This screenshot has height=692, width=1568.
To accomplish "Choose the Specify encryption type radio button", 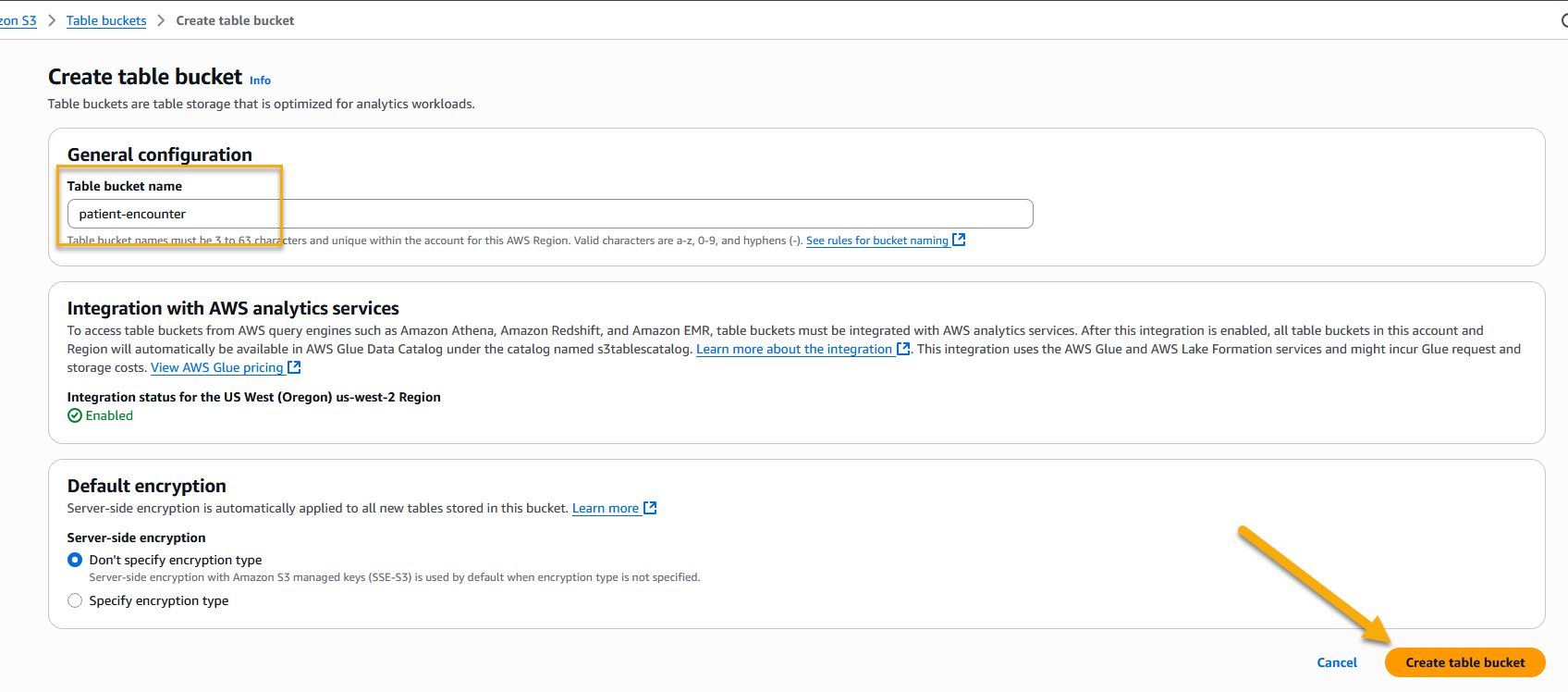I will (75, 600).
